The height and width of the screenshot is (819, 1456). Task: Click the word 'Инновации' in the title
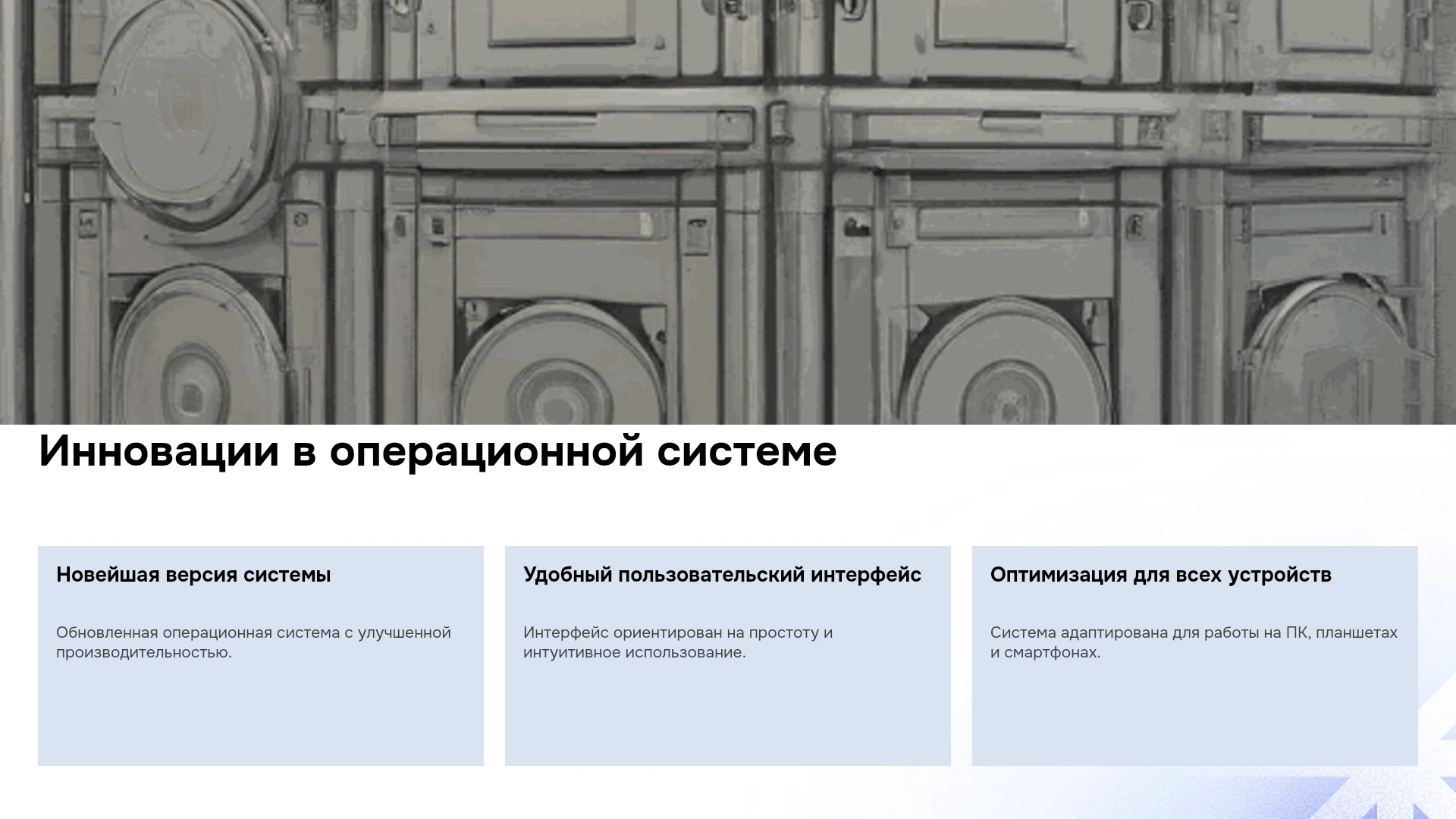[x=159, y=451]
